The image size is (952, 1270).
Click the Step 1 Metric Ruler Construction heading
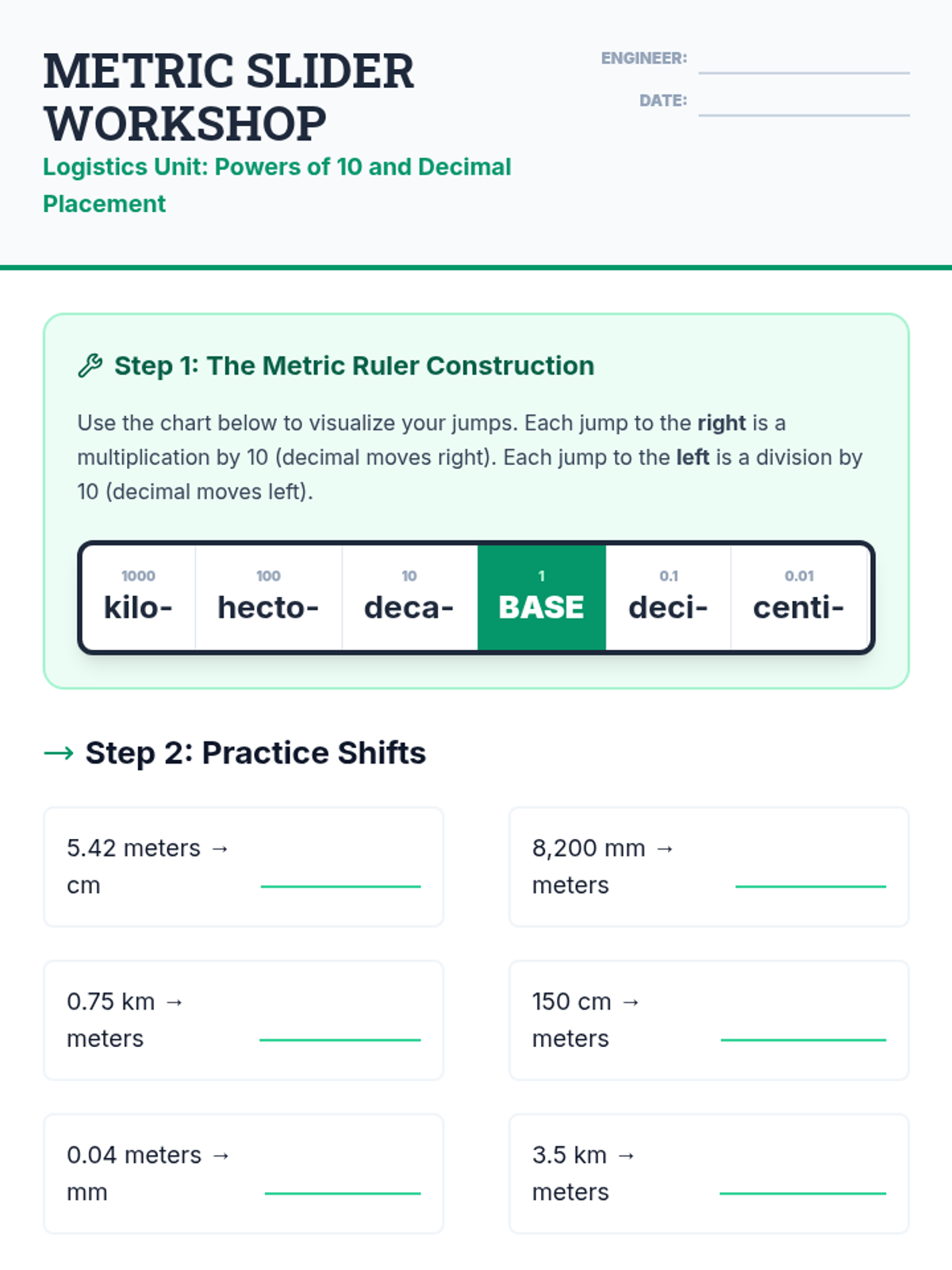pos(354,366)
